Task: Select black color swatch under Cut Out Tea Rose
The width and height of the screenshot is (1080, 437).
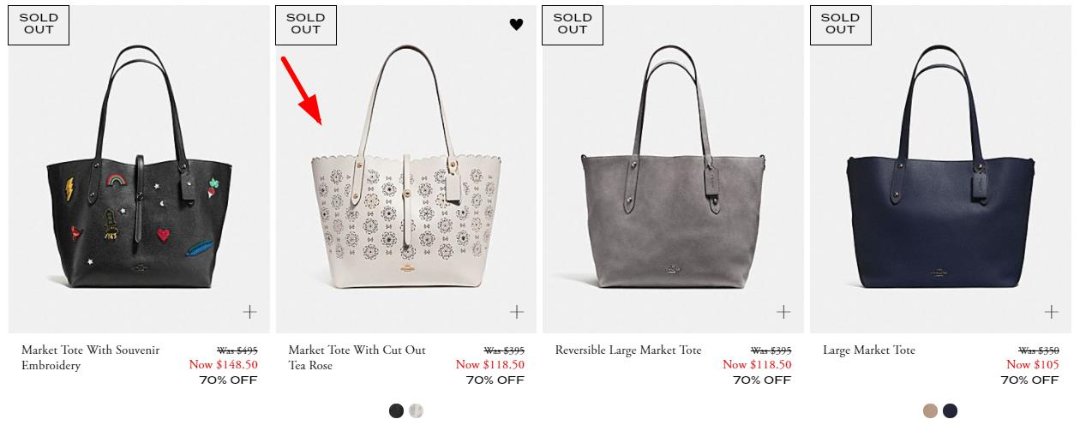Action: 396,411
